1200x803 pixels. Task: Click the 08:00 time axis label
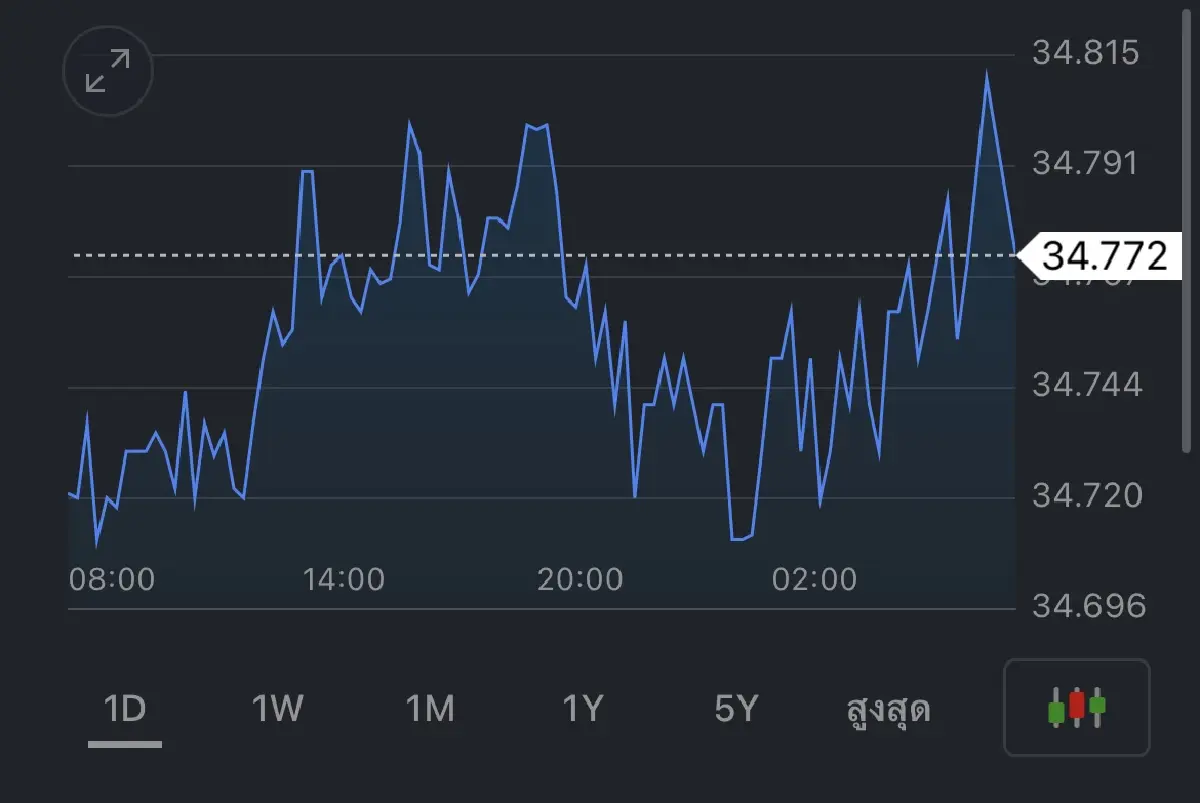(x=112, y=579)
